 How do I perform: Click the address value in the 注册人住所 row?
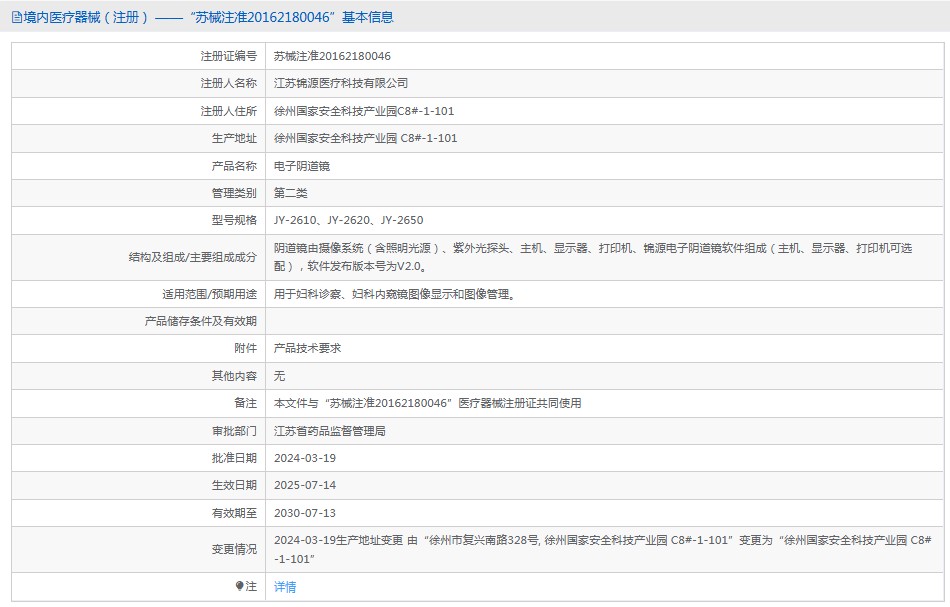click(x=364, y=111)
